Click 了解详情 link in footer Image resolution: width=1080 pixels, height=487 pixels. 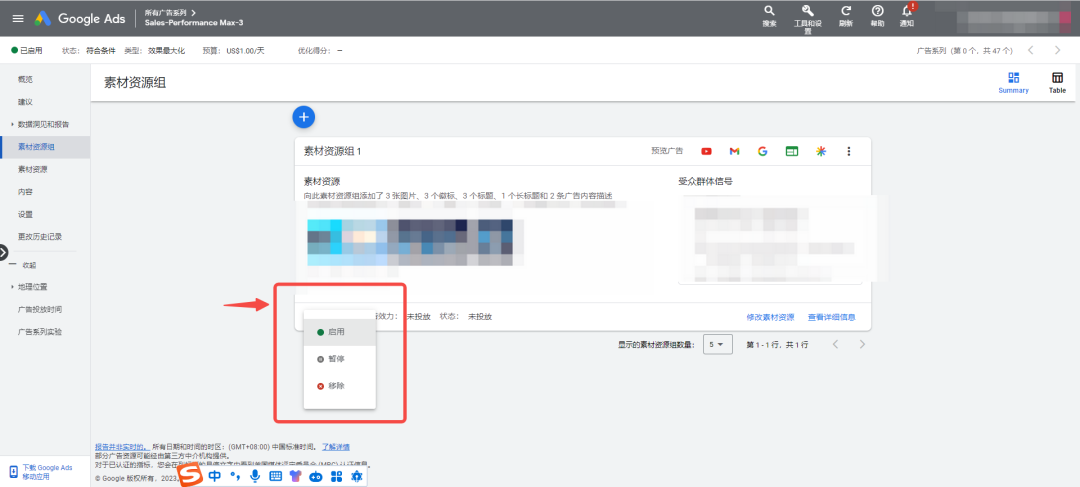(x=335, y=447)
